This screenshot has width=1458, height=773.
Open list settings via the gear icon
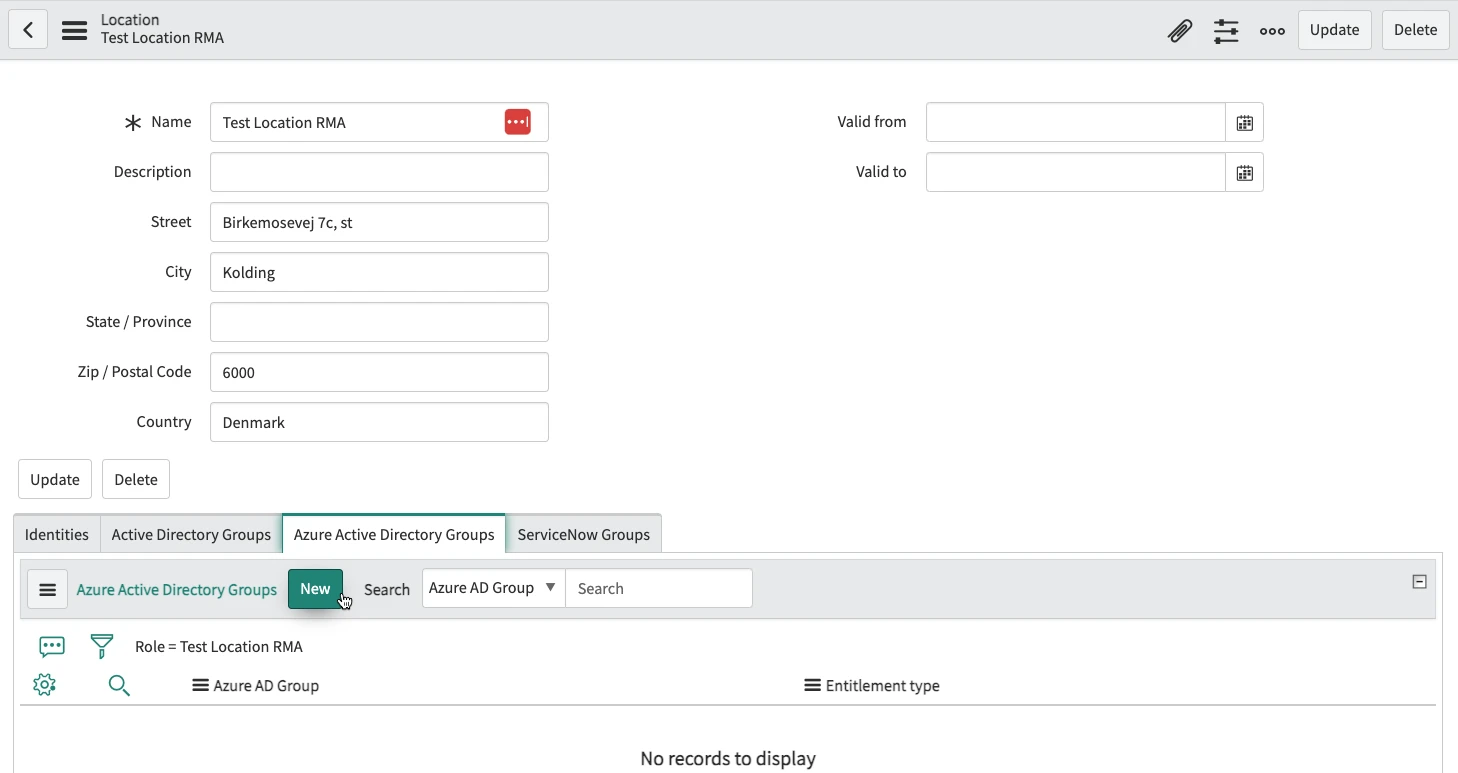44,684
